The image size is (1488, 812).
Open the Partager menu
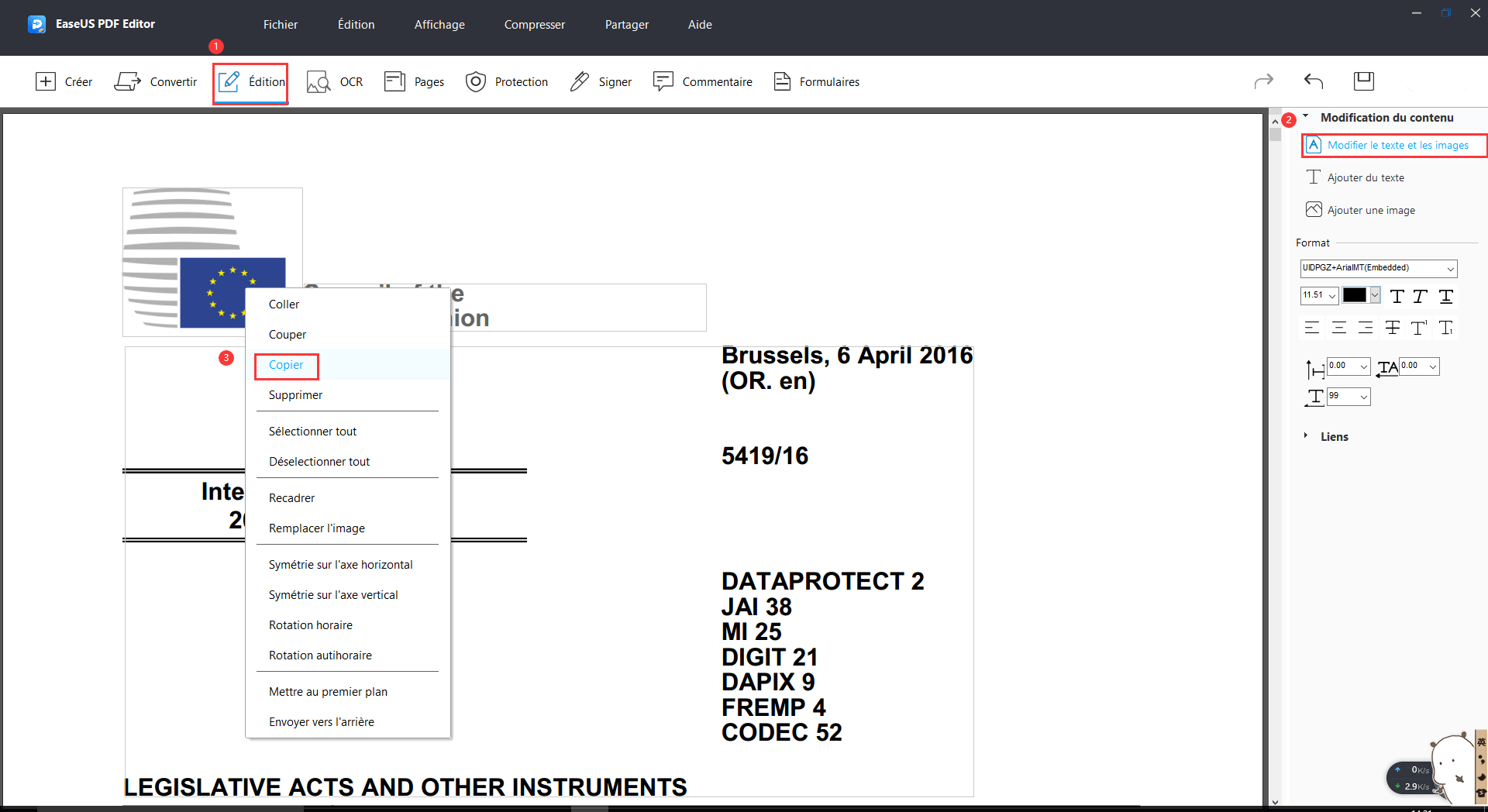[x=626, y=25]
